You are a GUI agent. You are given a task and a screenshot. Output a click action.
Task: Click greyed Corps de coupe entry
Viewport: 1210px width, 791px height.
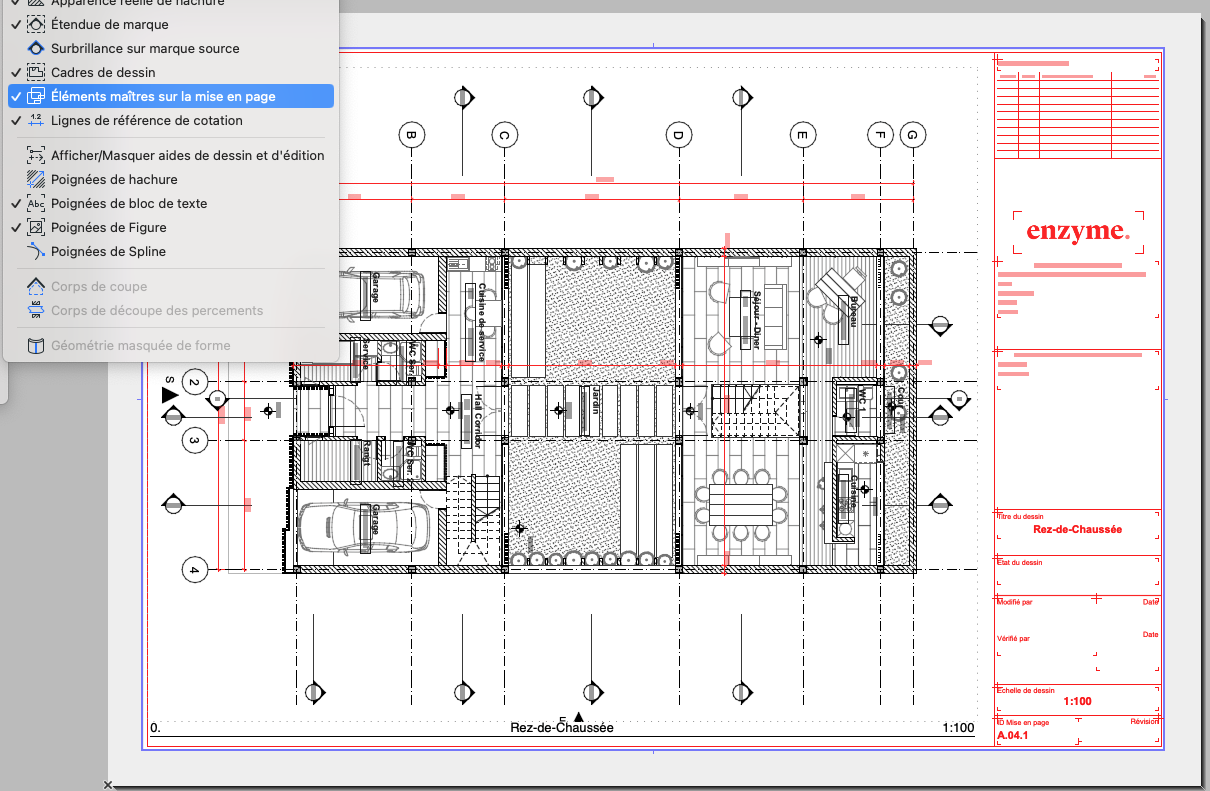170,286
